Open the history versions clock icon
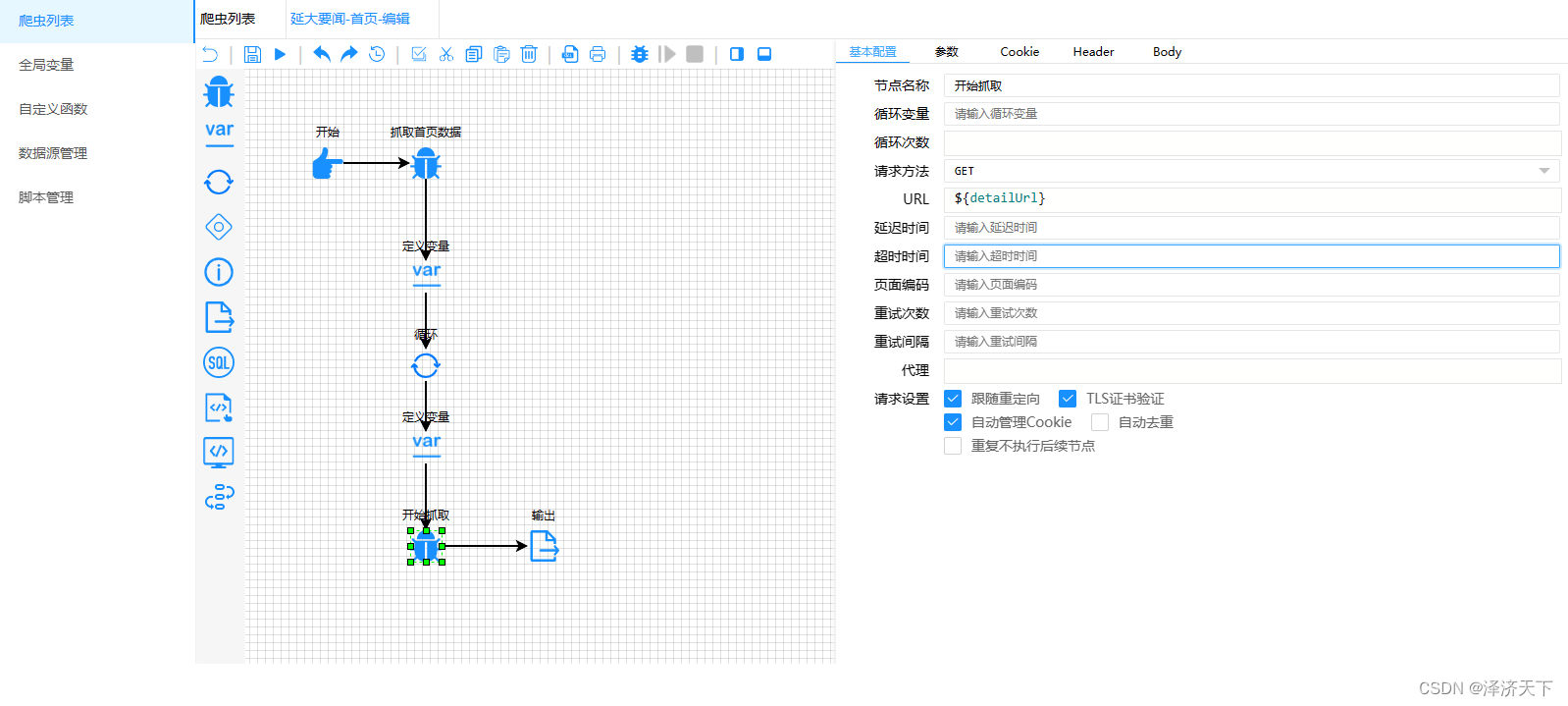The height and width of the screenshot is (706, 1568). point(377,54)
